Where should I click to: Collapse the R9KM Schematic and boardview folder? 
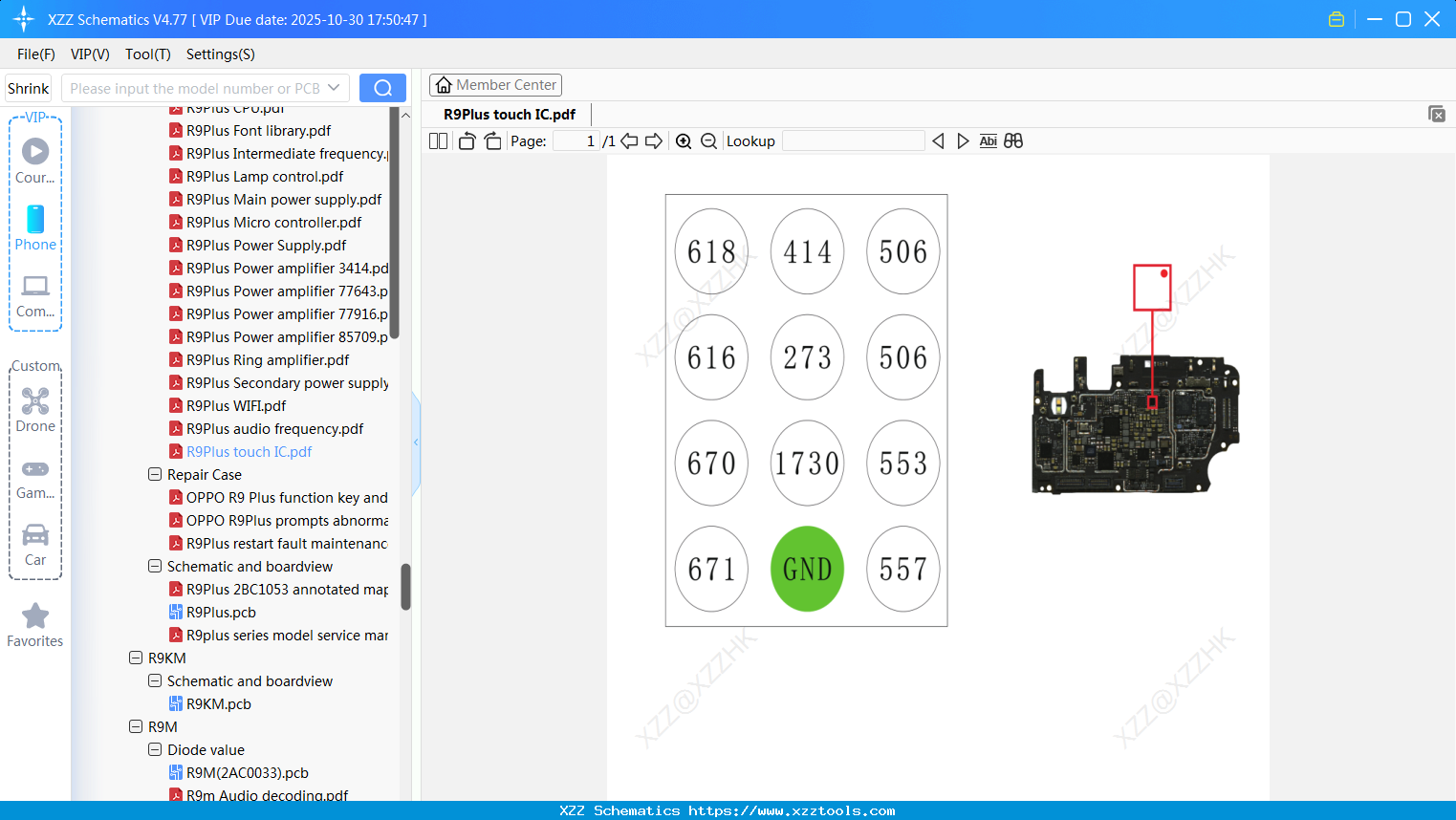click(x=155, y=680)
